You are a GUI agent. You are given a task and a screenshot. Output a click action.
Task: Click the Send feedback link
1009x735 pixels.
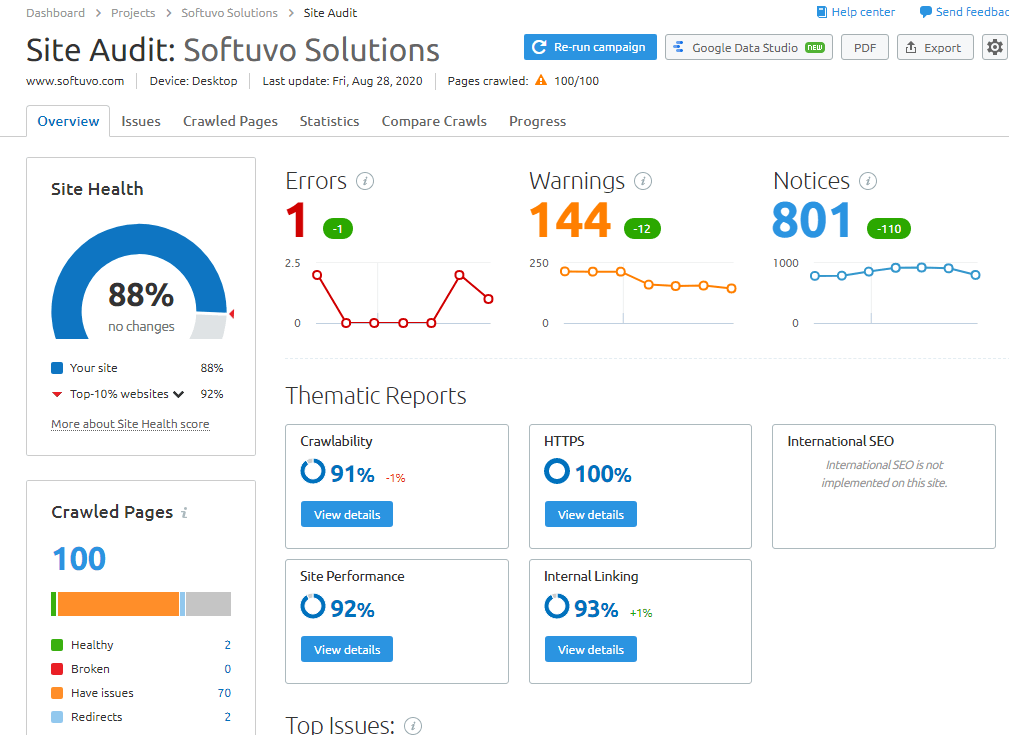pos(972,12)
